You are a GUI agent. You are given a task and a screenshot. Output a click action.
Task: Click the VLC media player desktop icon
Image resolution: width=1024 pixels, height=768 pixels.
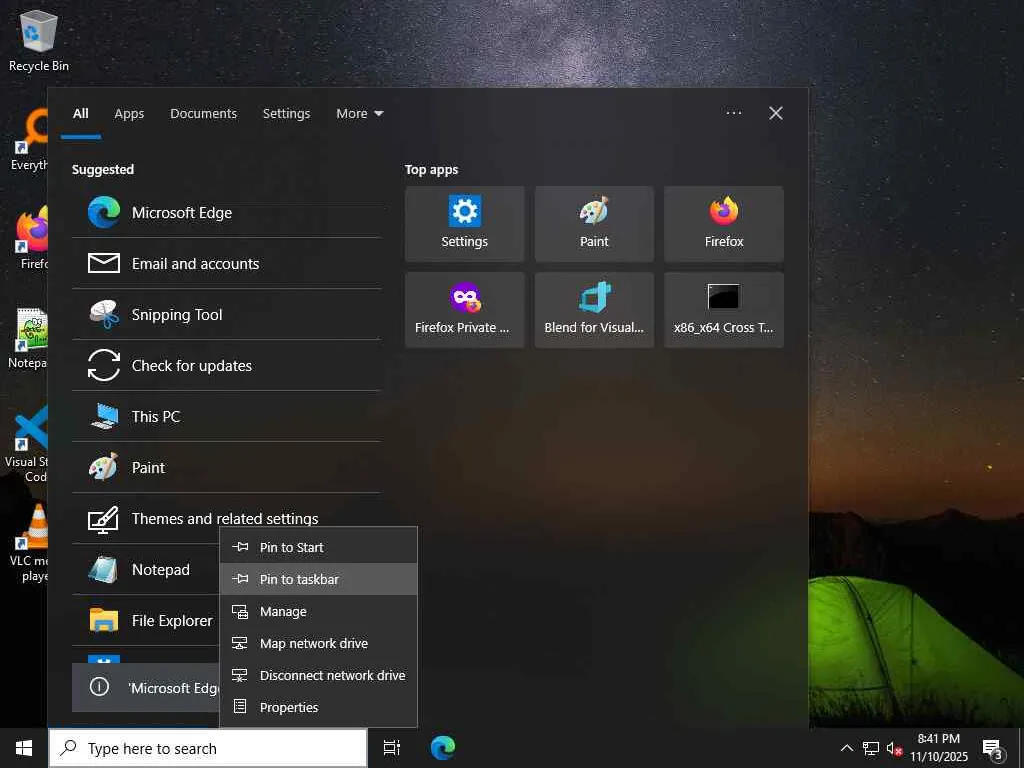click(x=29, y=542)
